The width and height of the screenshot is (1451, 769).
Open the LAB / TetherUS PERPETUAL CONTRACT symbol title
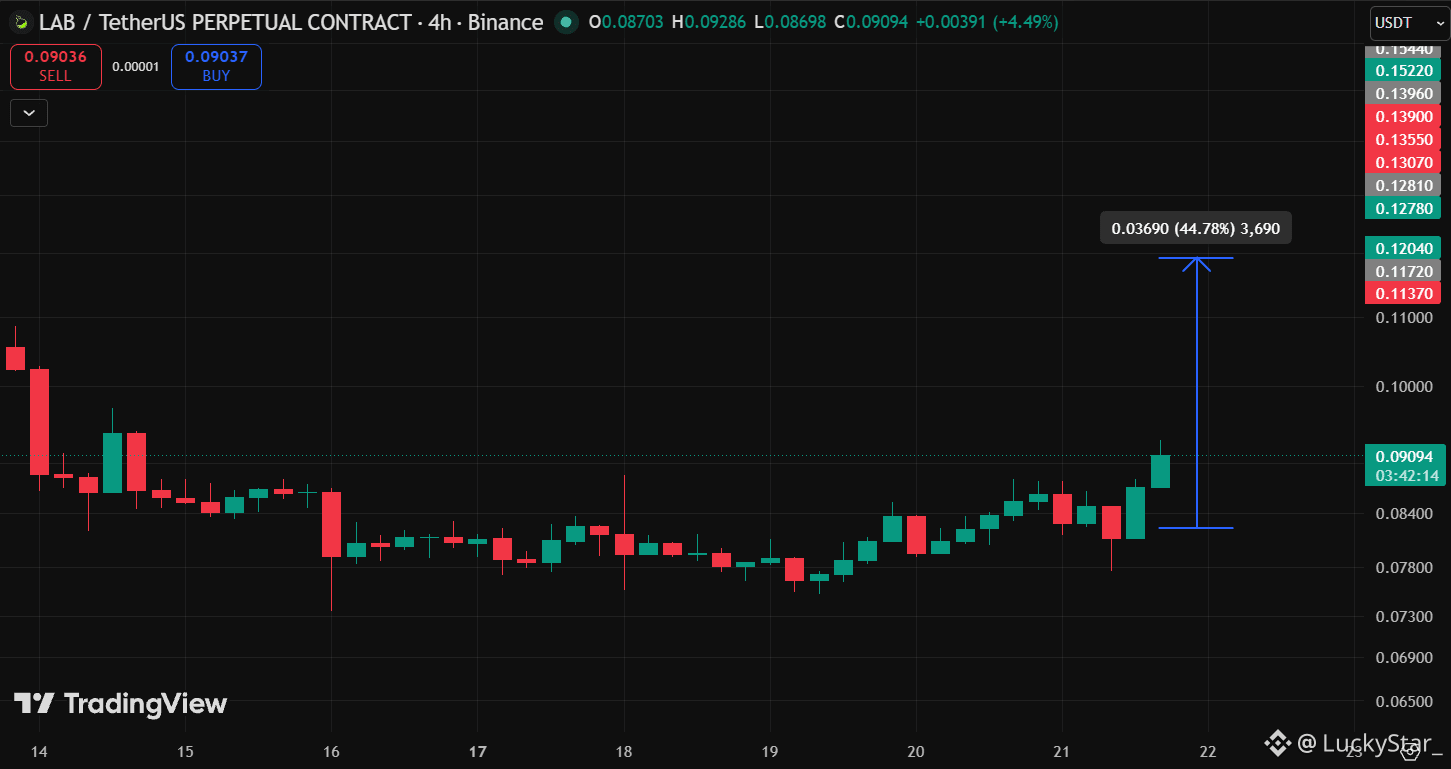point(291,22)
